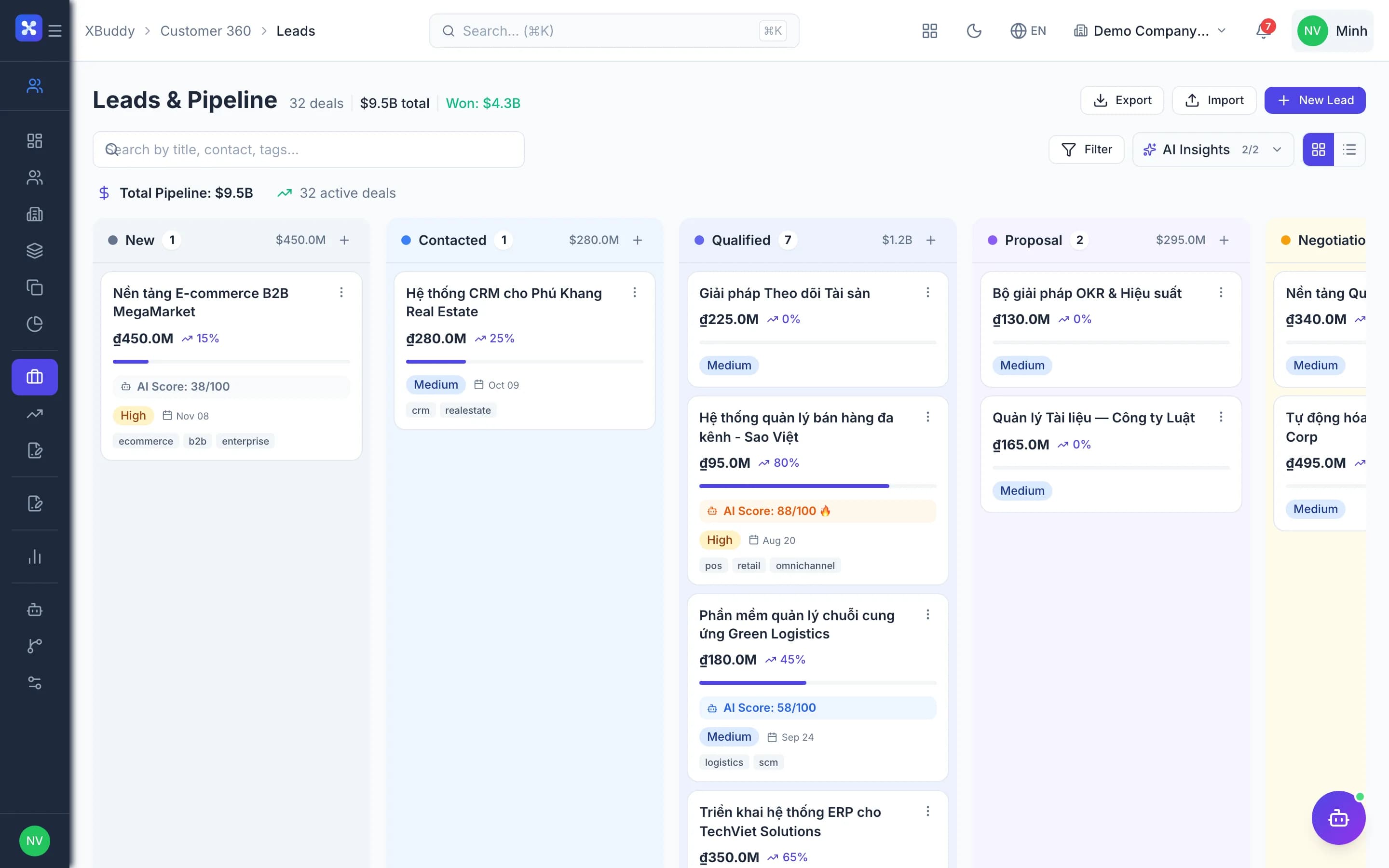Image resolution: width=1389 pixels, height=868 pixels.
Task: Click AI Score: 88/100 badge
Action: (817, 511)
